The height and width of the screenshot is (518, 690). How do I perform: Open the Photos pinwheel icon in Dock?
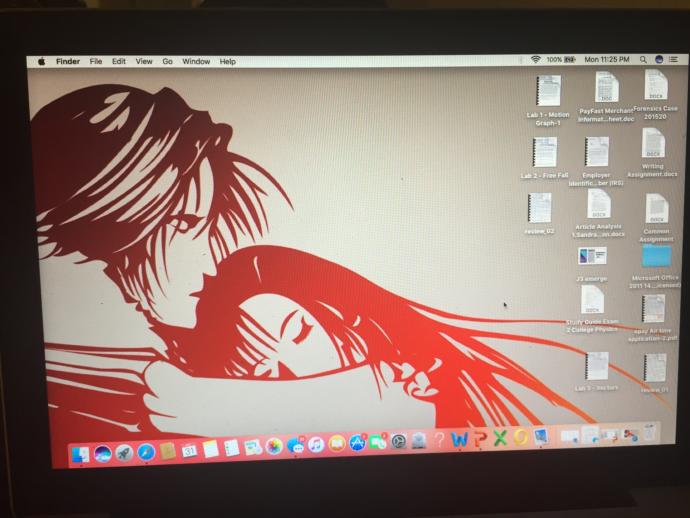[x=274, y=447]
